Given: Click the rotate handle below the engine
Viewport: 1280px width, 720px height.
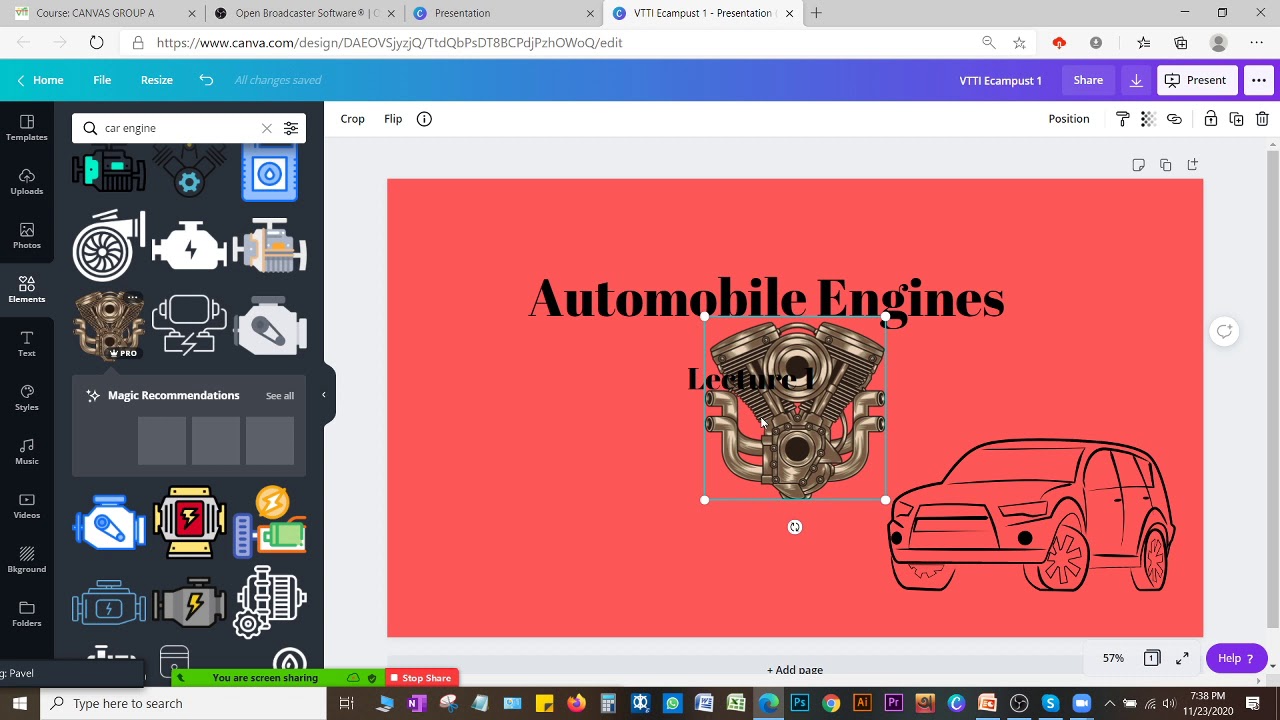Looking at the screenshot, I should 795,527.
